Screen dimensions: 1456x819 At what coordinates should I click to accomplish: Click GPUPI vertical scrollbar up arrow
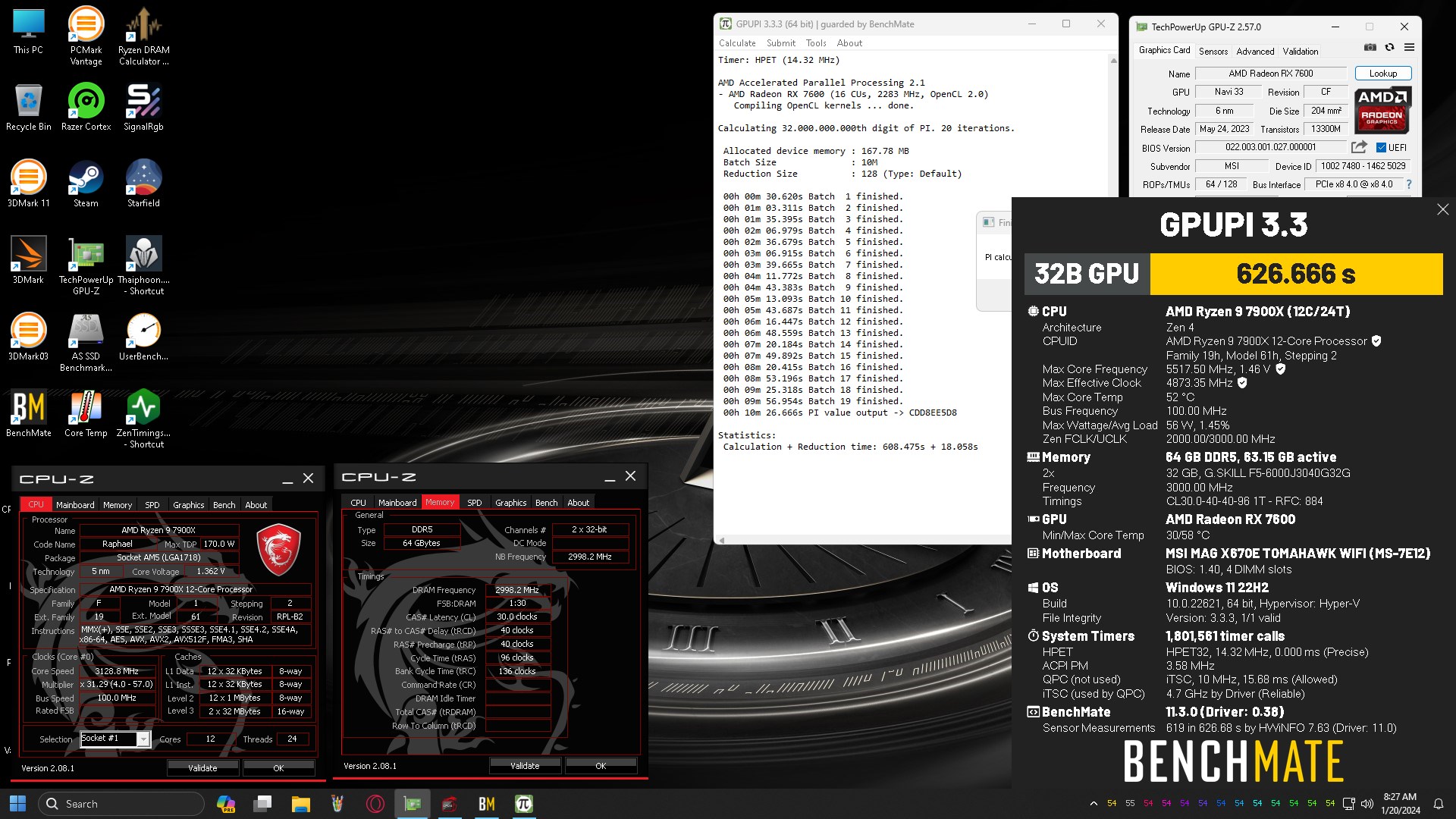[1113, 61]
